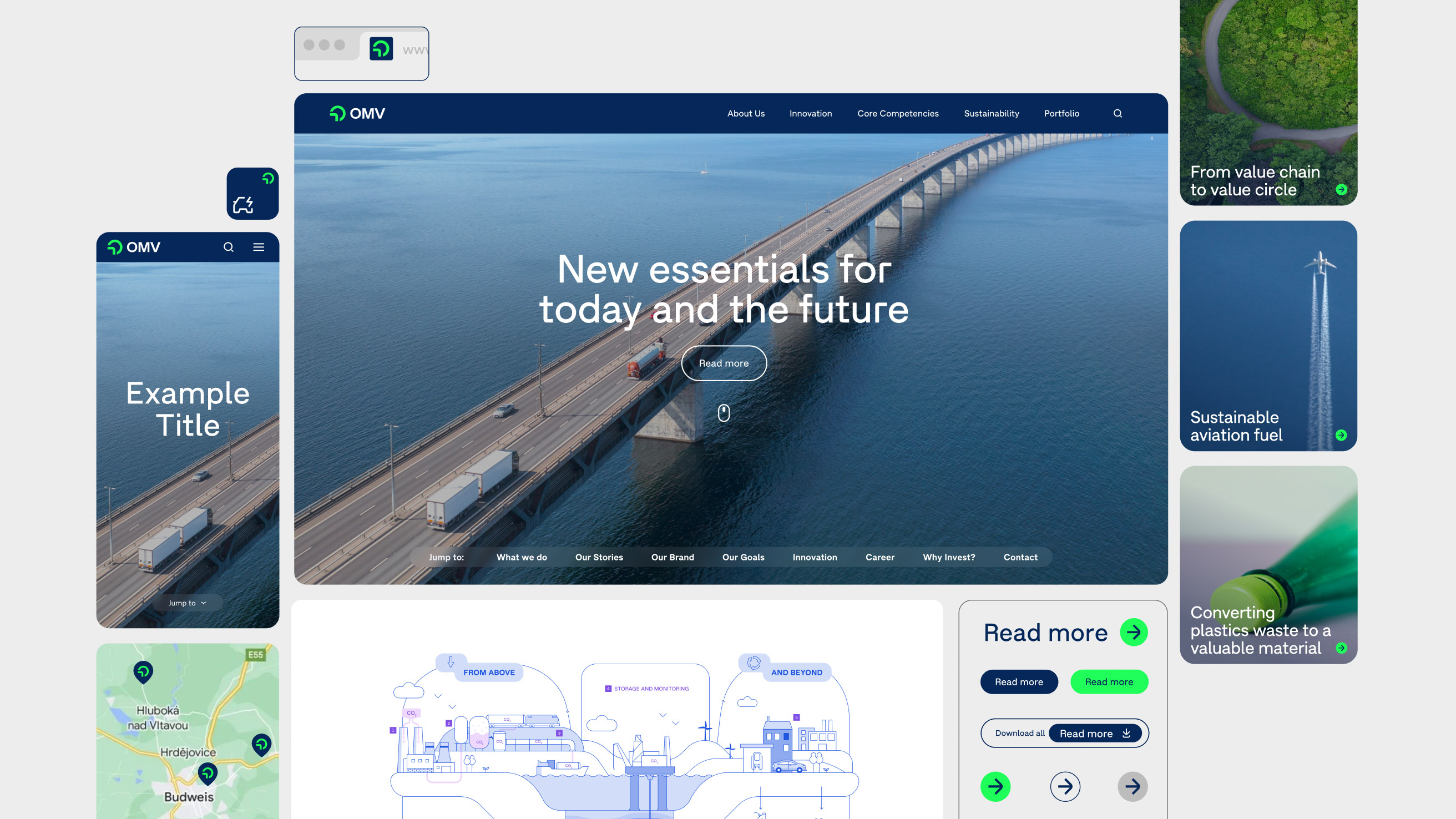Click the Download all Read more button
Screen dimensions: 1456x819
click(1094, 733)
